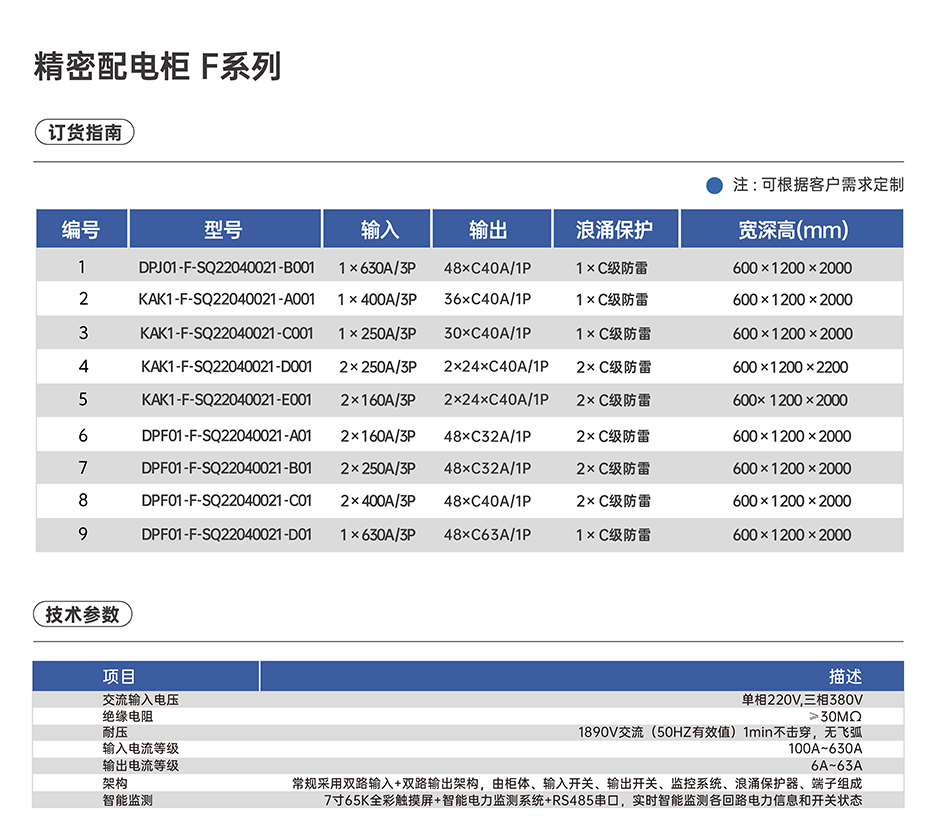Viewport: 938px width, 840px height.
Task: Click dimension 600×1200×2200 in row 4
Action: pyautogui.click(x=790, y=367)
